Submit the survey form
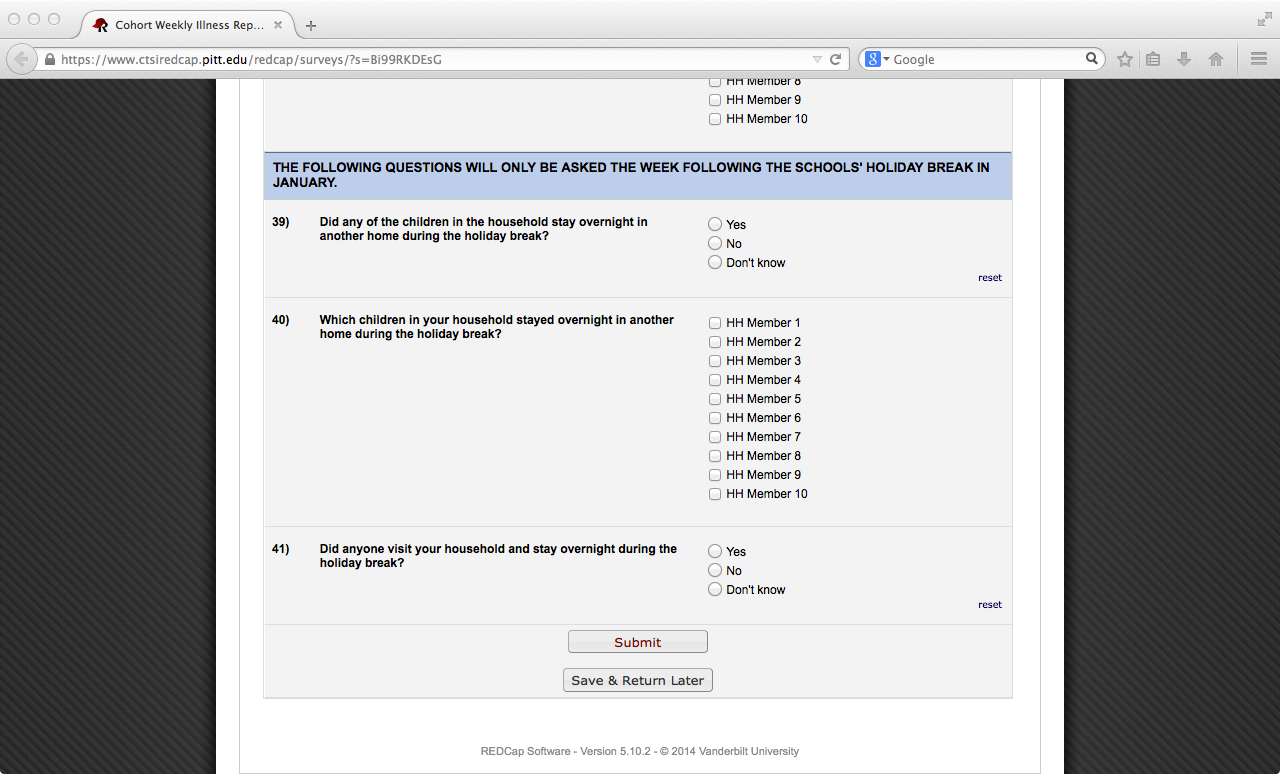Screen dimensions: 1280x774 638,642
